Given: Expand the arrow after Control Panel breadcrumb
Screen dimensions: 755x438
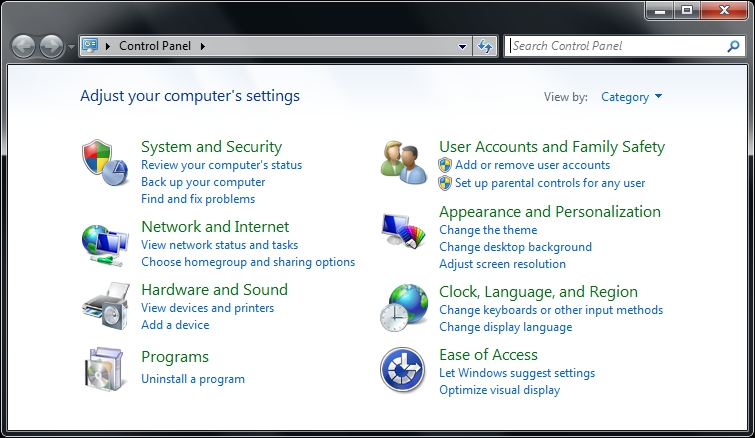Looking at the screenshot, I should coord(203,46).
